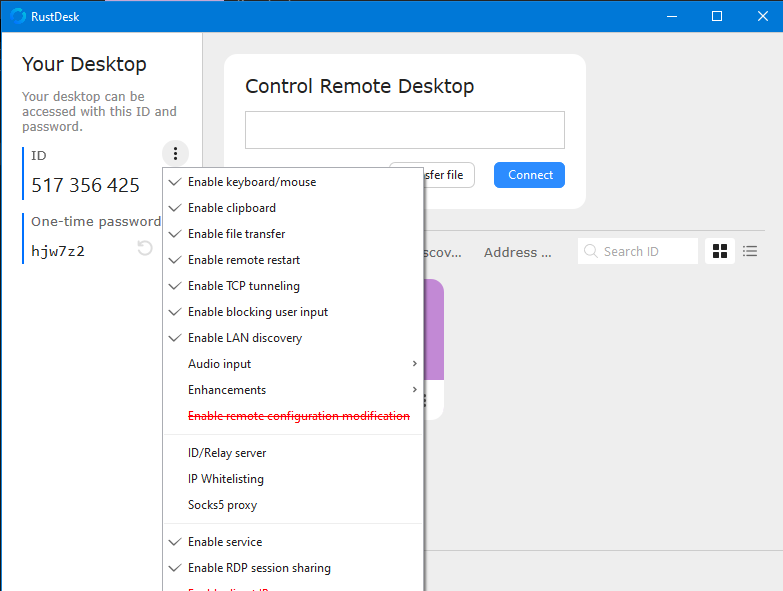Switch to grid view of peers

coord(720,251)
